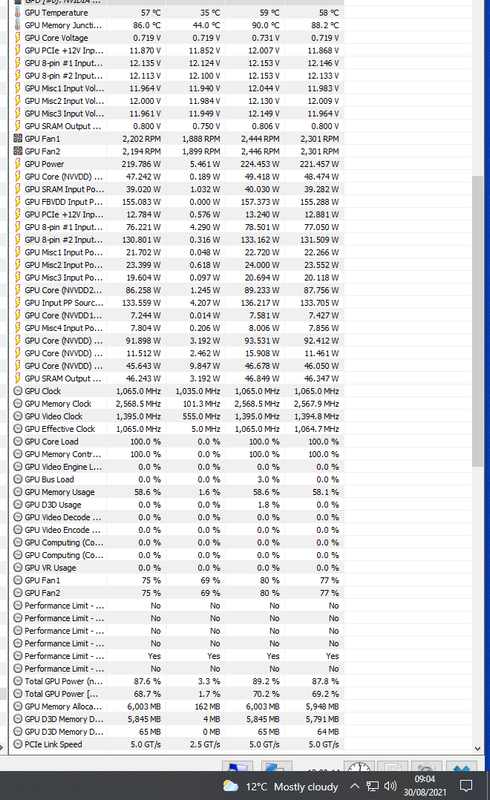Select the GPU Temperature row label
Image resolution: width=490 pixels, height=800 pixels.
tap(56, 12)
